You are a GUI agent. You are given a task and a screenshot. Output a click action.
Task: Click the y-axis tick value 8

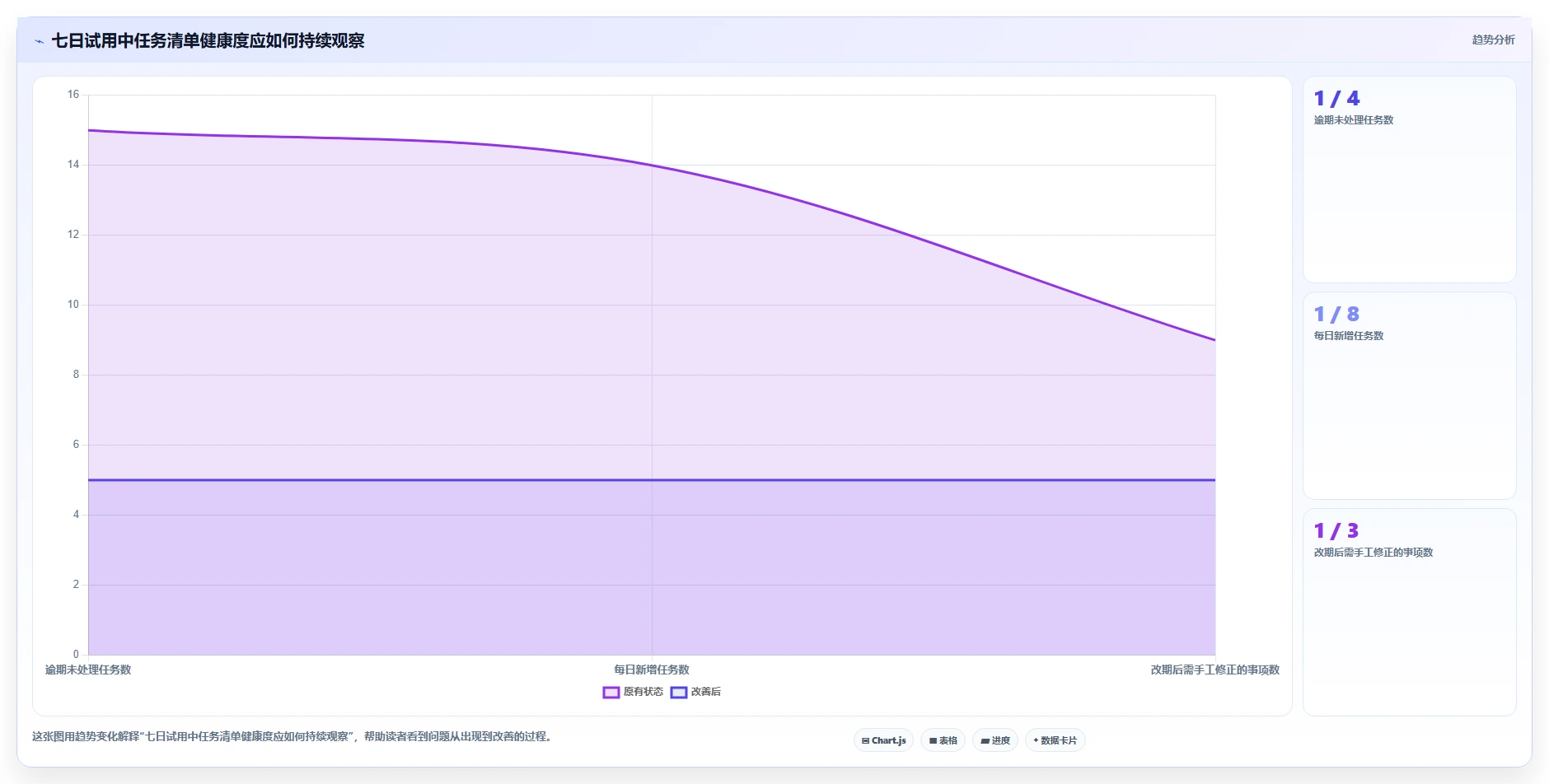[x=77, y=375]
